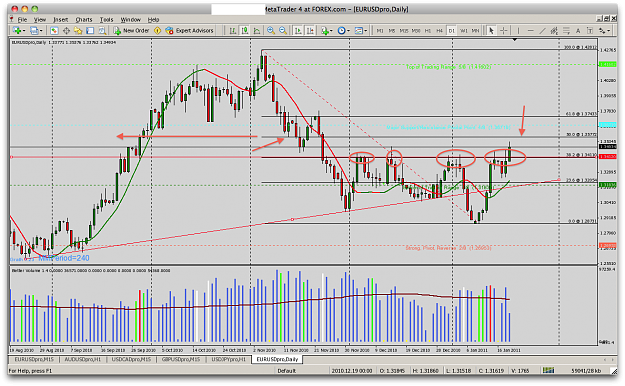
Task: Toggle the Data Window crosshair-target icon
Action: [66, 31]
